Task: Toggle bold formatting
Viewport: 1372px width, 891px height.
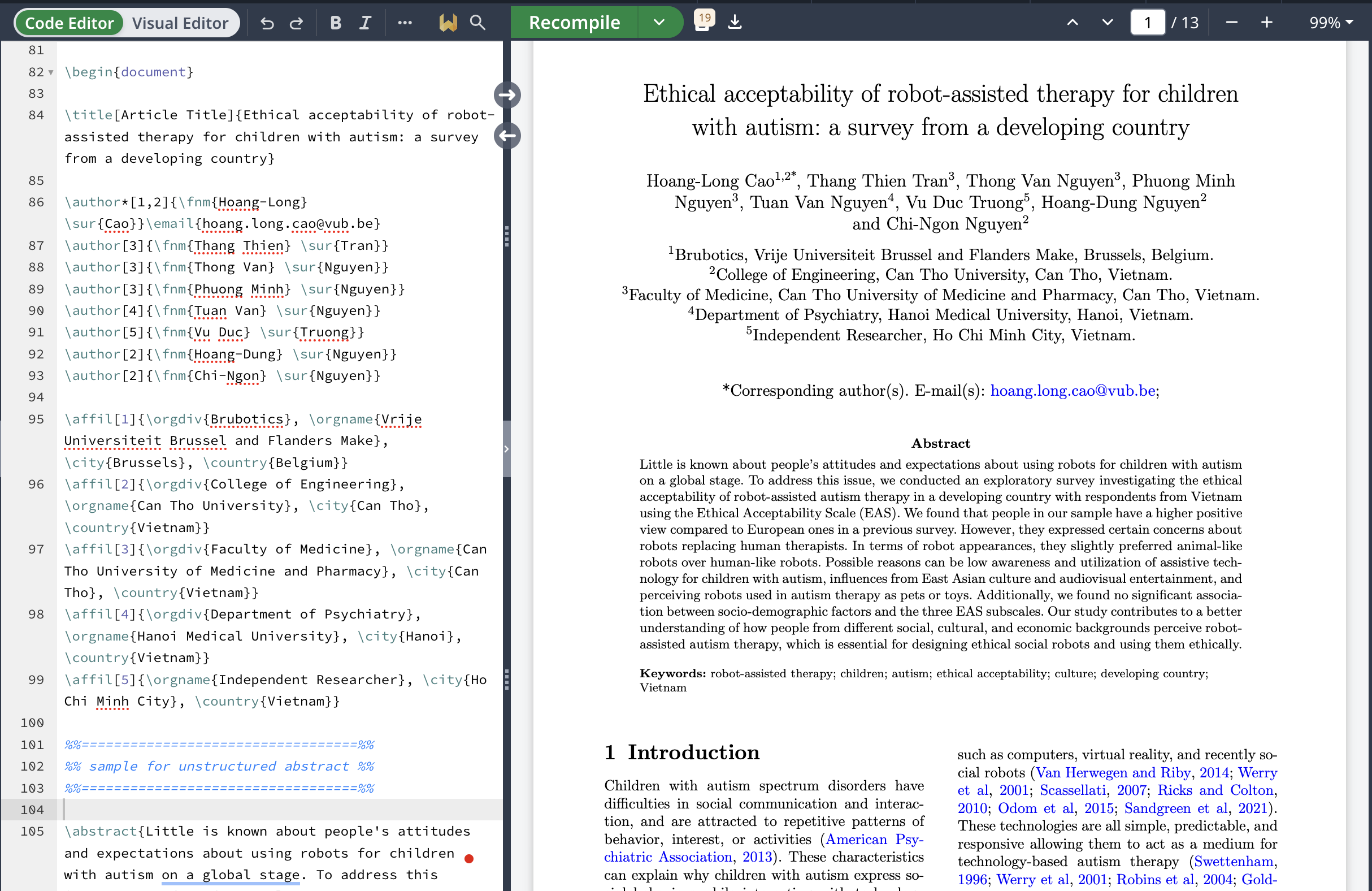Action: pos(336,23)
